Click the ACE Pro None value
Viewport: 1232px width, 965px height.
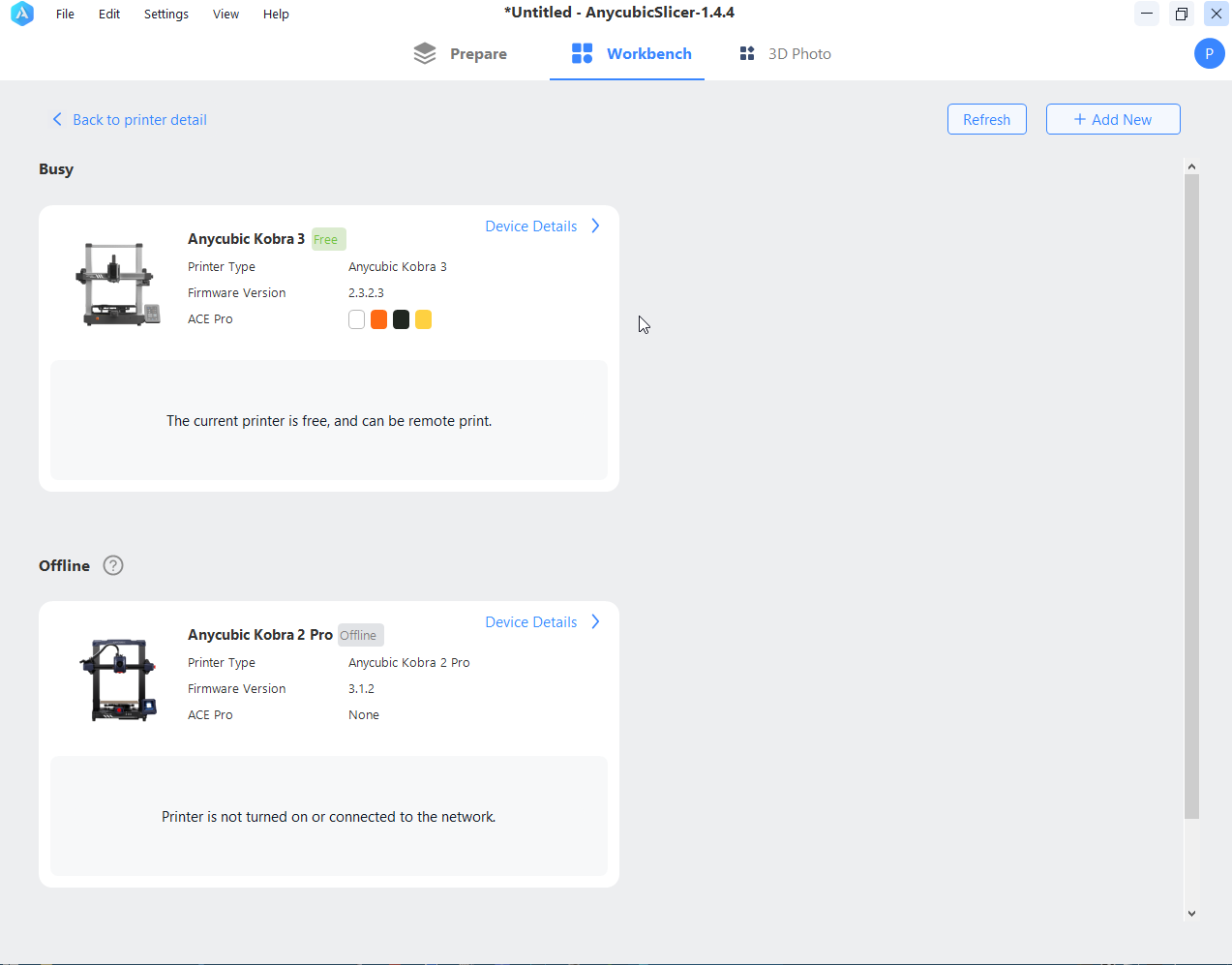pos(364,715)
